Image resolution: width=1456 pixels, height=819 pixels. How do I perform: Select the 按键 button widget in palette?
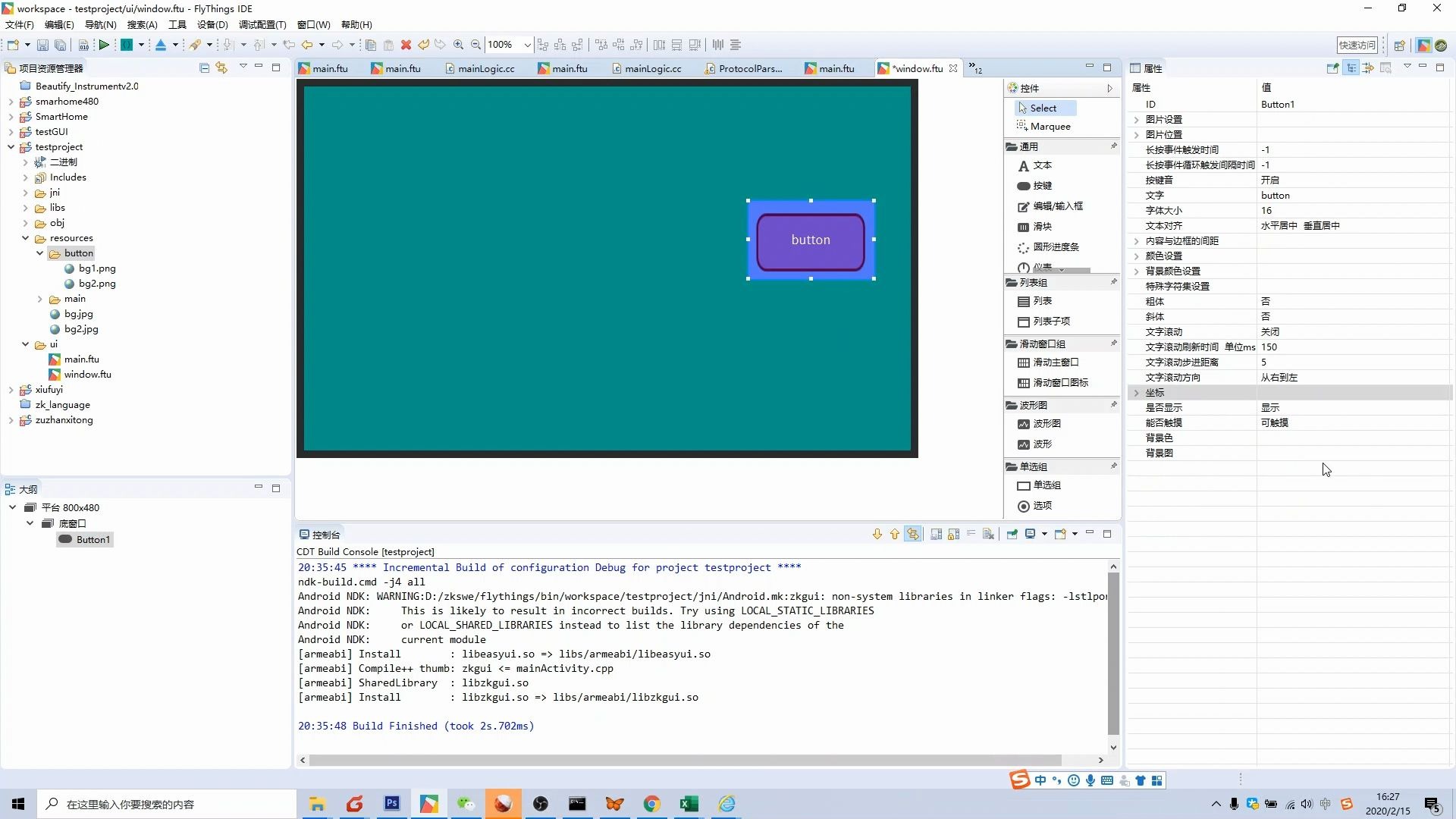click(1042, 186)
